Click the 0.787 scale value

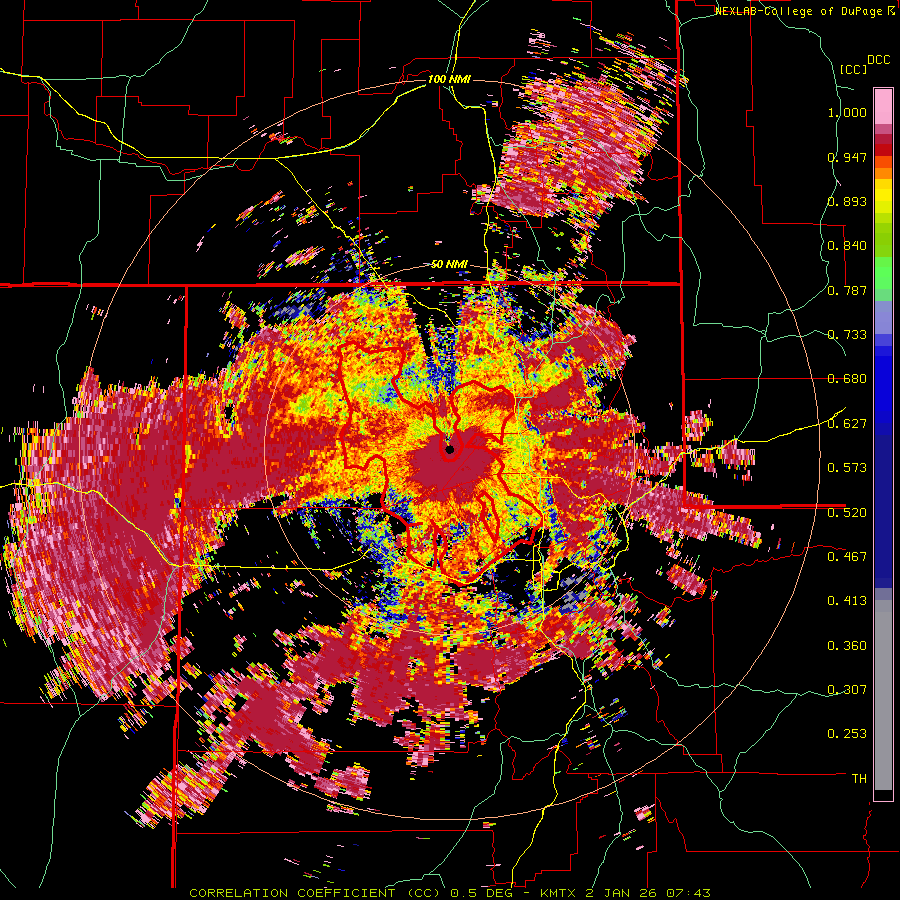[847, 290]
